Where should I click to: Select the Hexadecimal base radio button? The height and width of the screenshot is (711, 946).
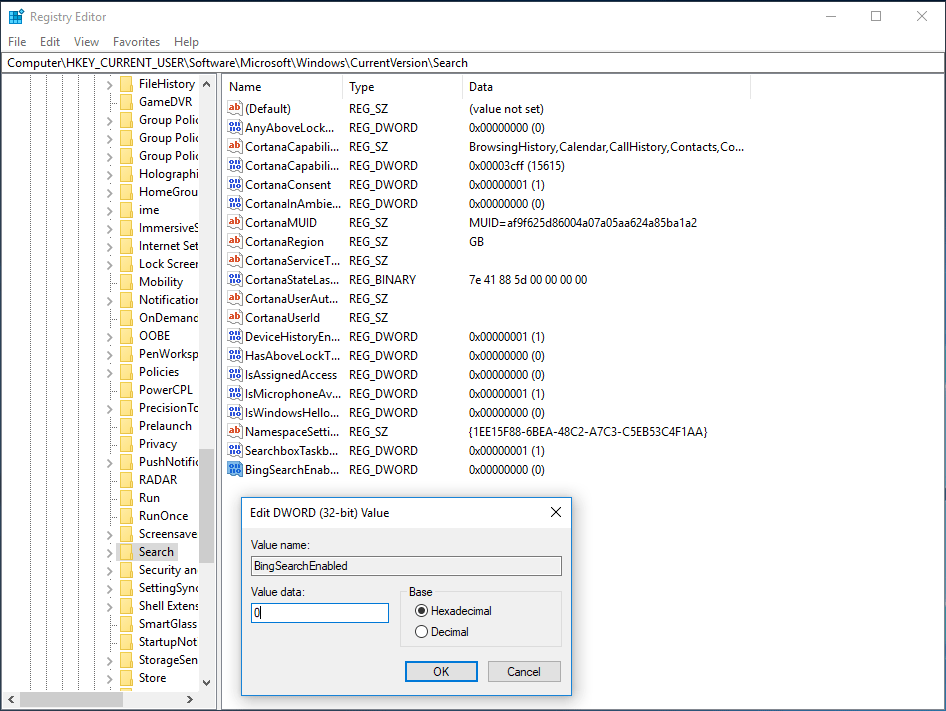422,611
